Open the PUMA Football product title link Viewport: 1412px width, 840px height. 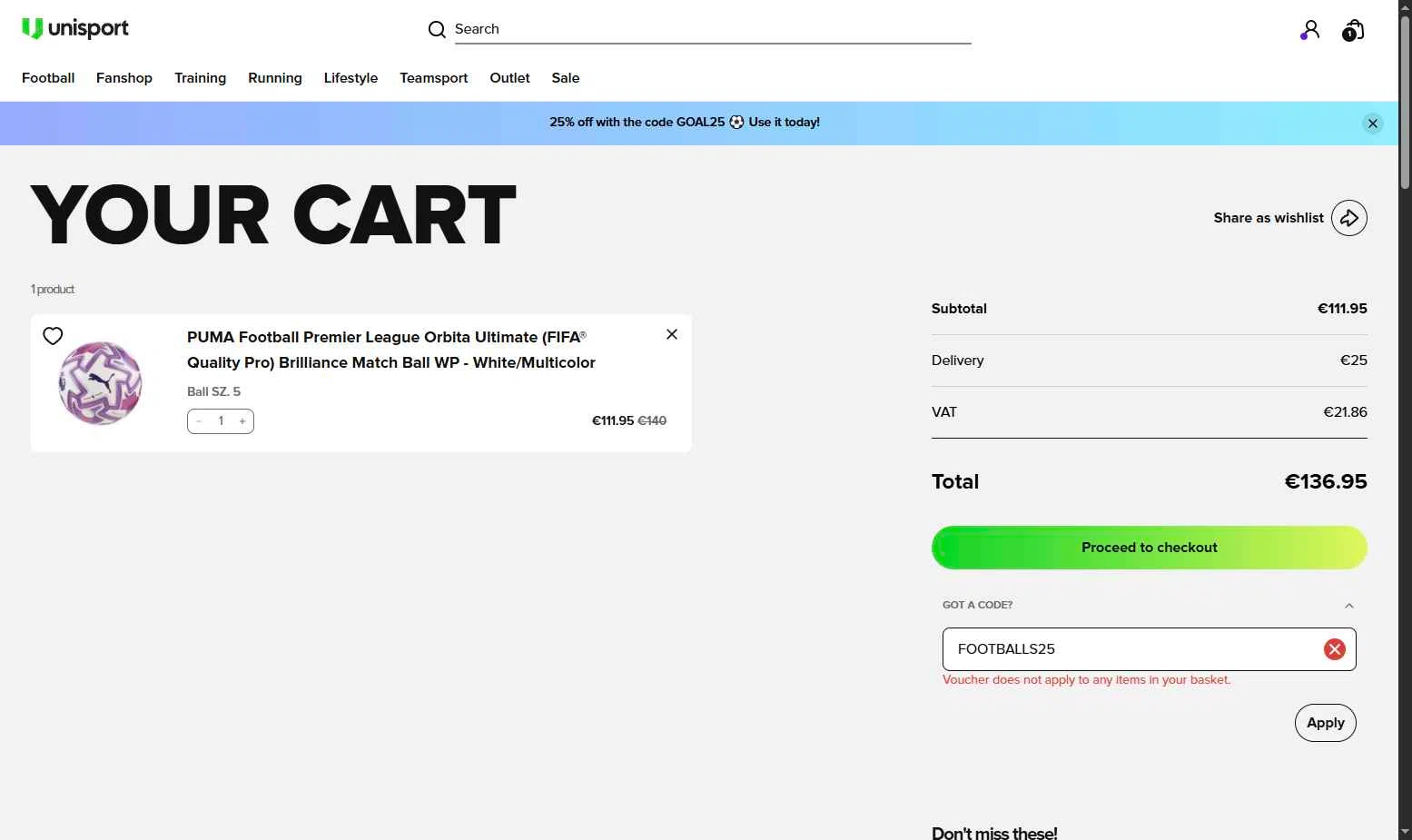[x=391, y=350]
